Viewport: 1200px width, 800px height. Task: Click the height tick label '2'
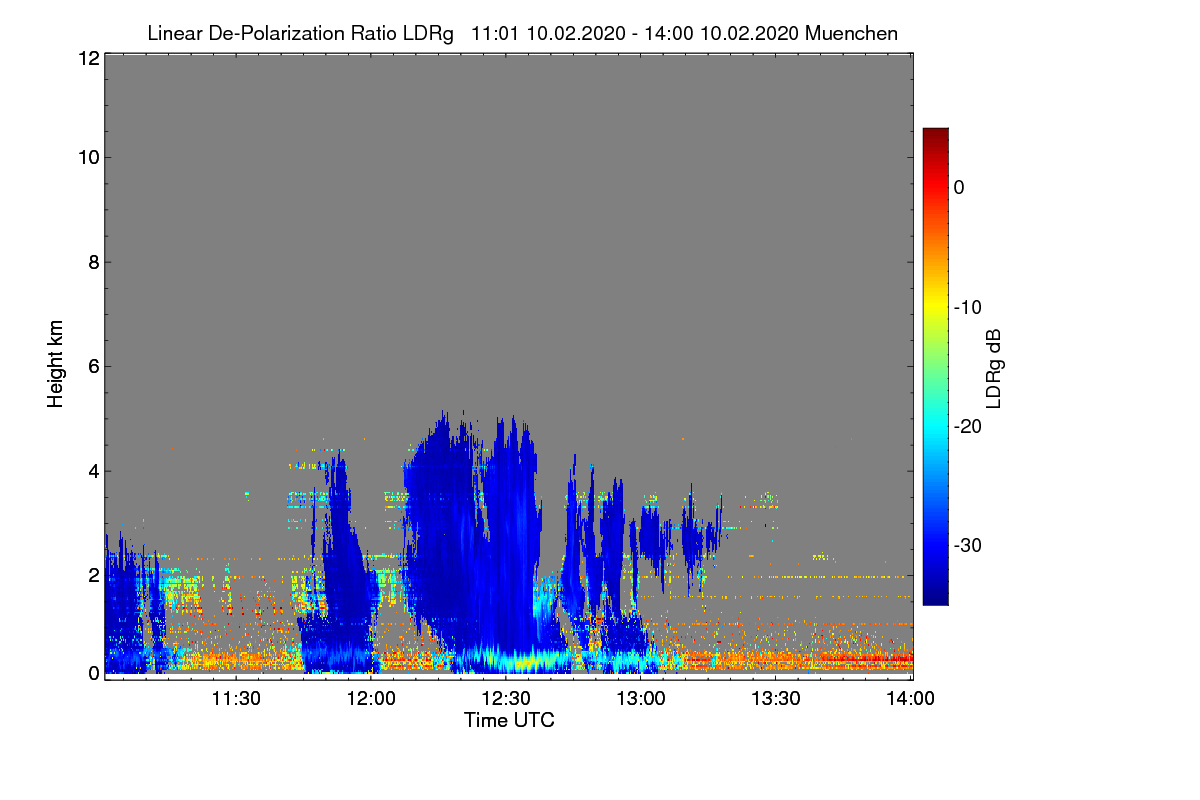(93, 575)
